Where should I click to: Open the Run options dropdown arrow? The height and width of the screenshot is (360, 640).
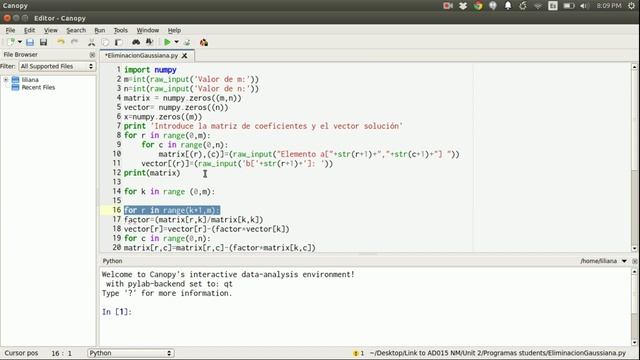(x=176, y=42)
